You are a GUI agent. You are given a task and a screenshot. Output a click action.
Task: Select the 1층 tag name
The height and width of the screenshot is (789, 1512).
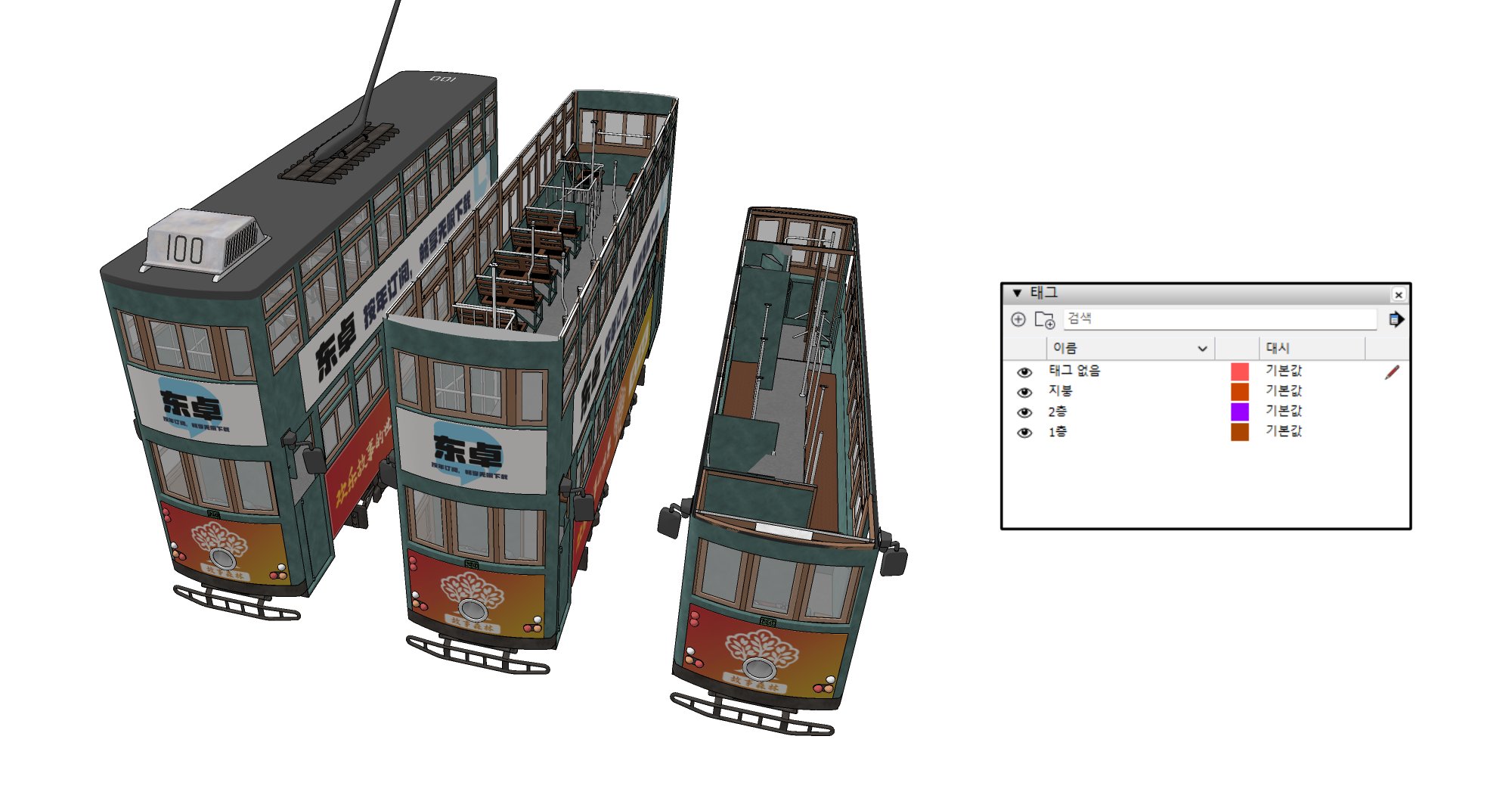1057,431
